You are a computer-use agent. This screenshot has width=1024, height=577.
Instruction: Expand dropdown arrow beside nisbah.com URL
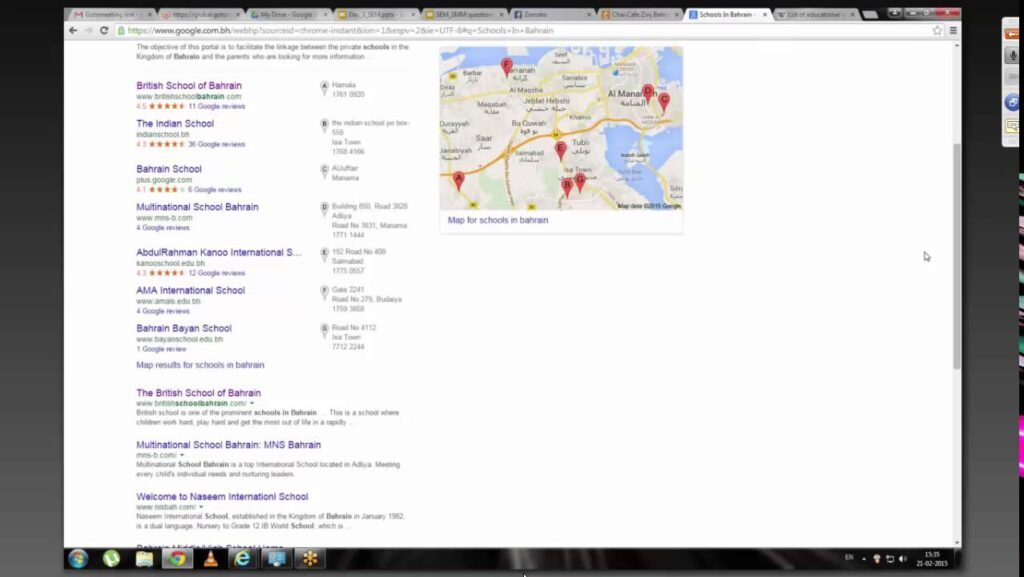201,507
